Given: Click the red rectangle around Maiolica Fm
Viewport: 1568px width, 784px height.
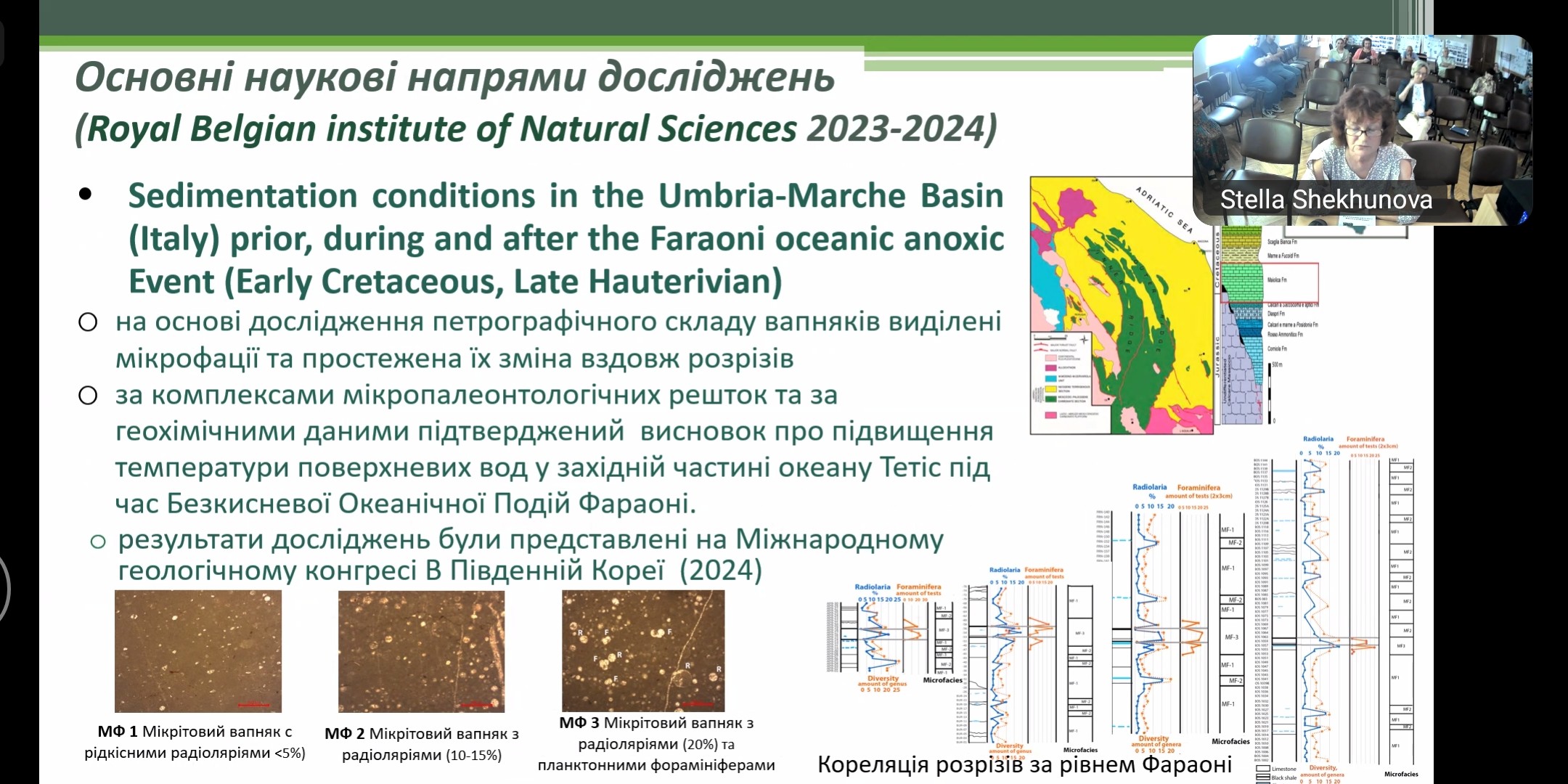Looking at the screenshot, I should point(1270,282).
